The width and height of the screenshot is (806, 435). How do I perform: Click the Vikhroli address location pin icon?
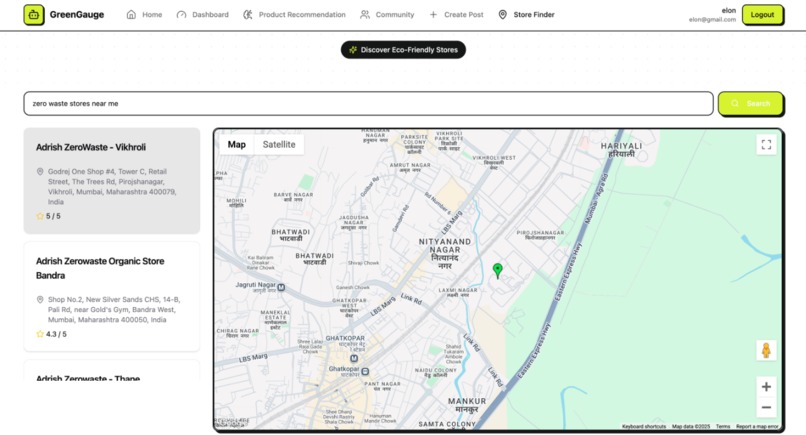(40, 172)
